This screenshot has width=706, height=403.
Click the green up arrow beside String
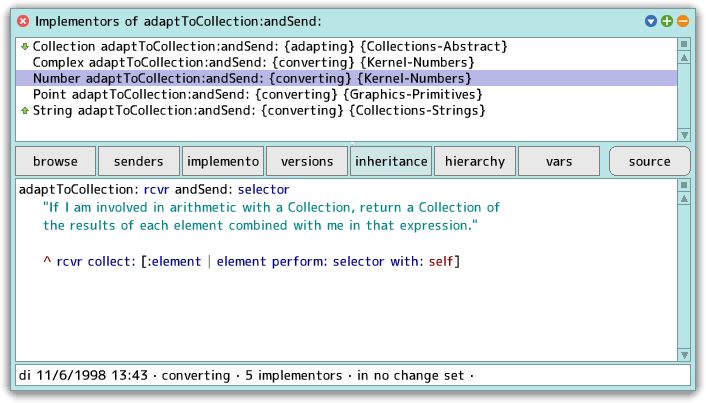(x=25, y=110)
